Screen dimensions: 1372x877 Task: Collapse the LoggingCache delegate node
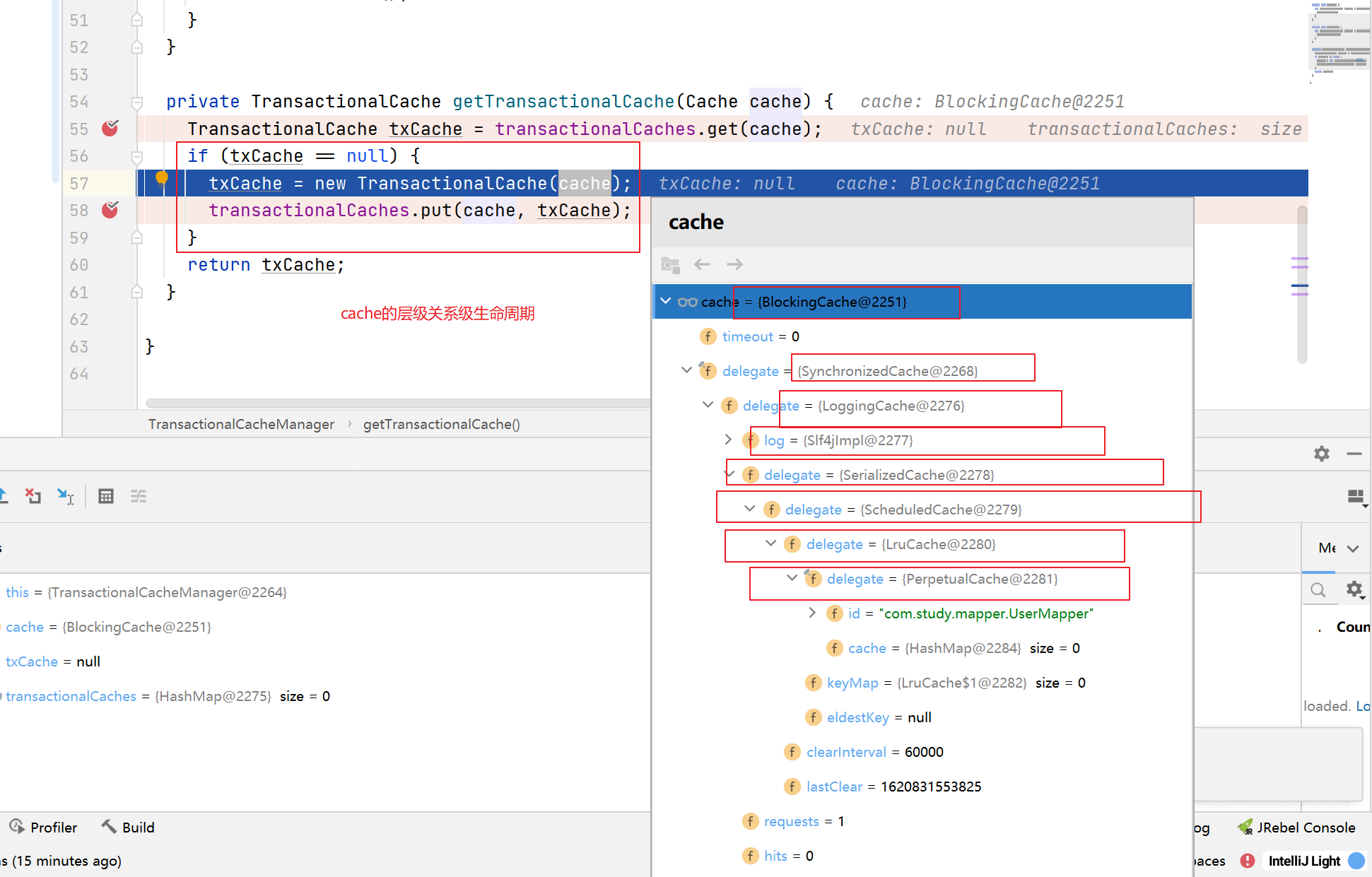coord(708,405)
